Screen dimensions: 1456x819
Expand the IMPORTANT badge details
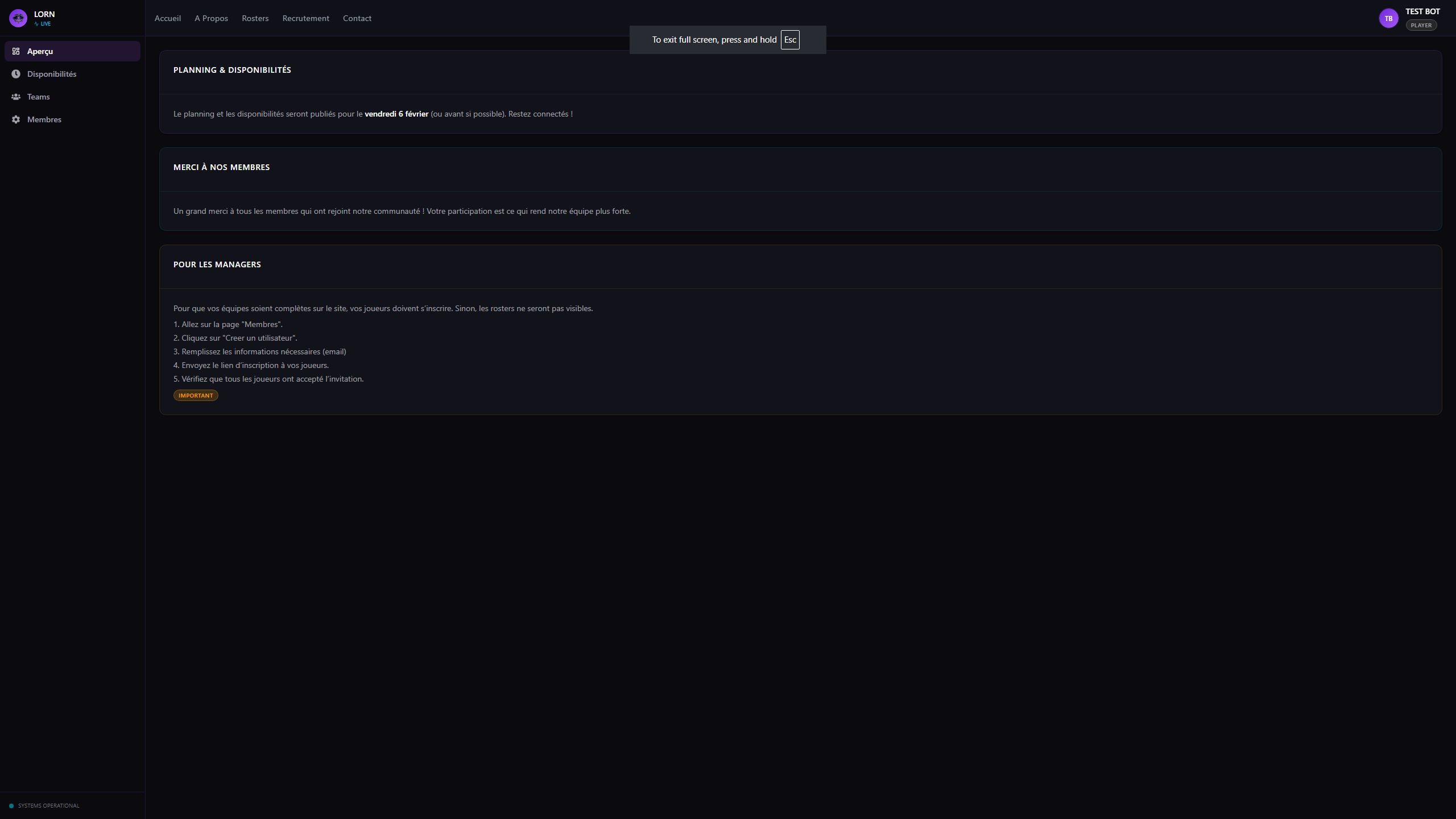pos(196,395)
